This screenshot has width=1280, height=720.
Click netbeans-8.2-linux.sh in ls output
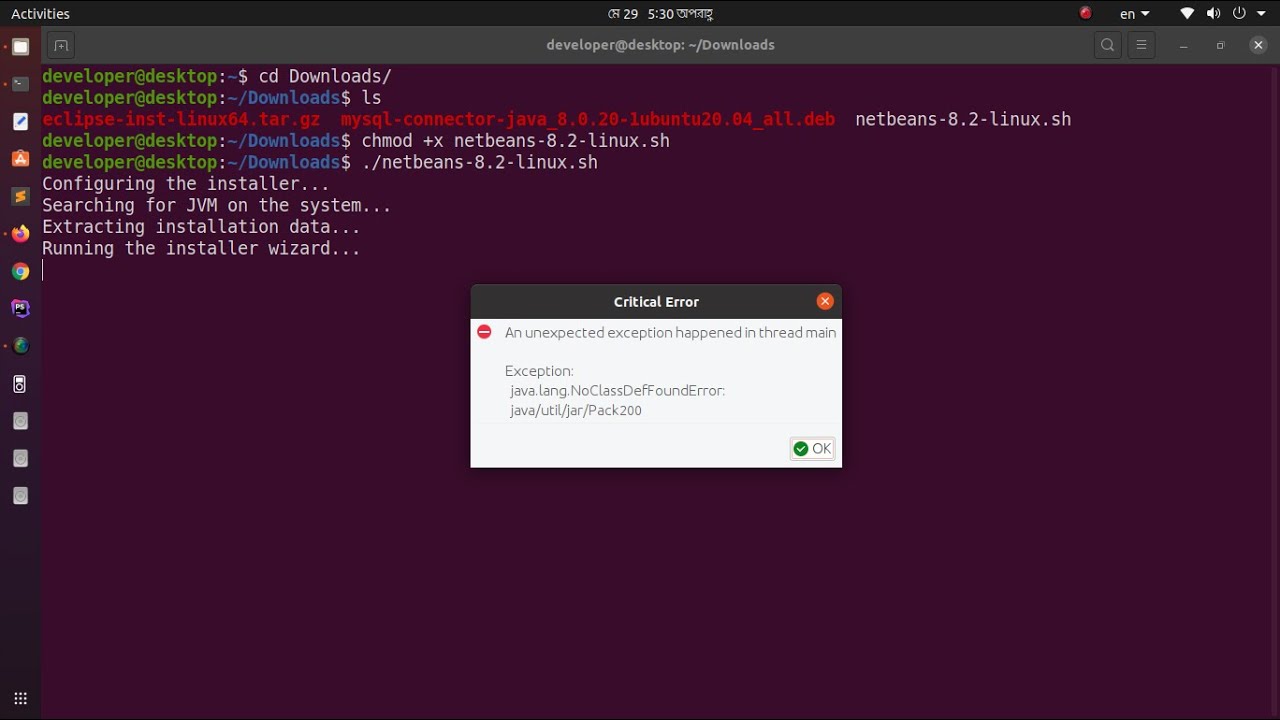point(963,119)
